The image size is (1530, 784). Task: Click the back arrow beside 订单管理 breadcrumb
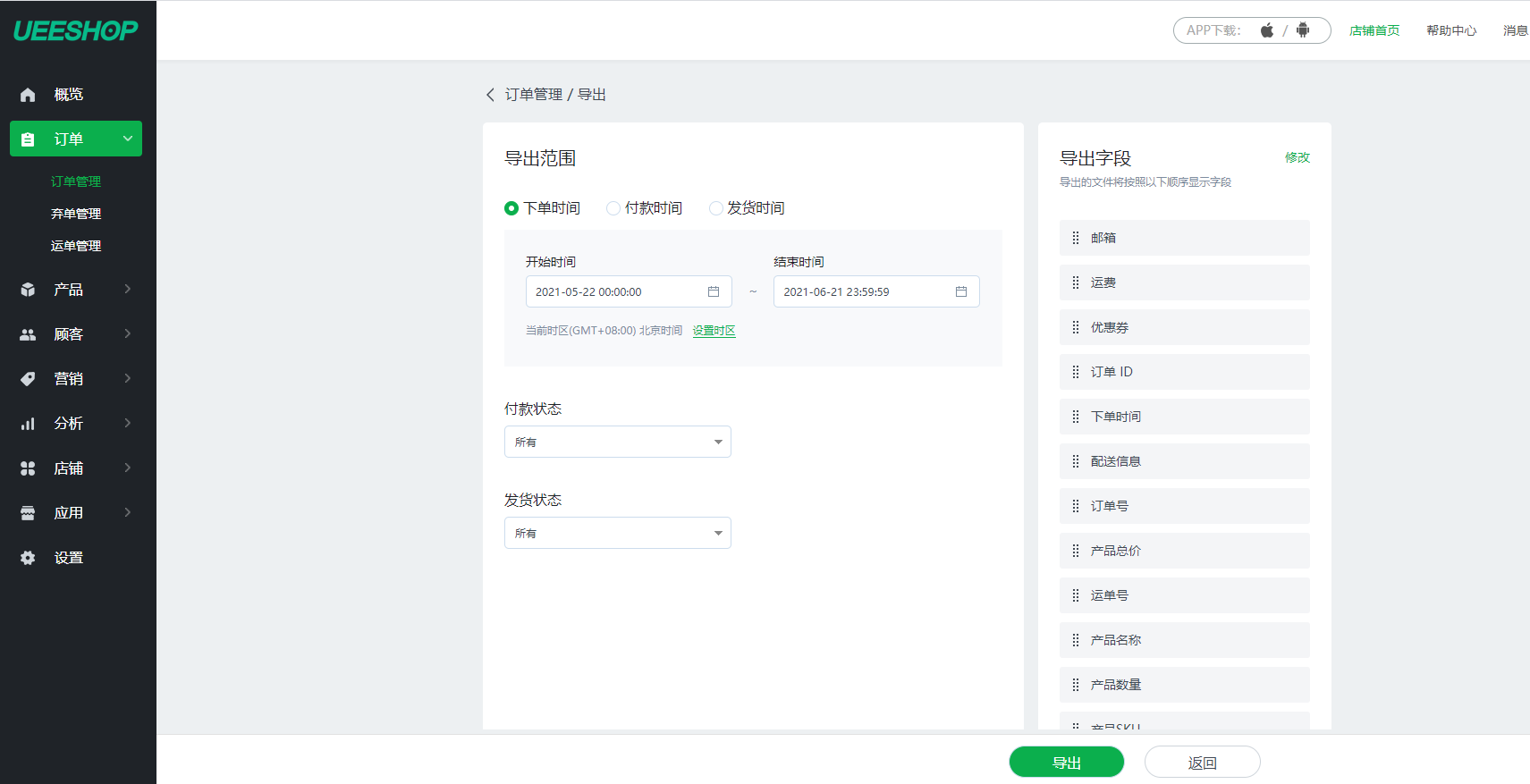490,95
